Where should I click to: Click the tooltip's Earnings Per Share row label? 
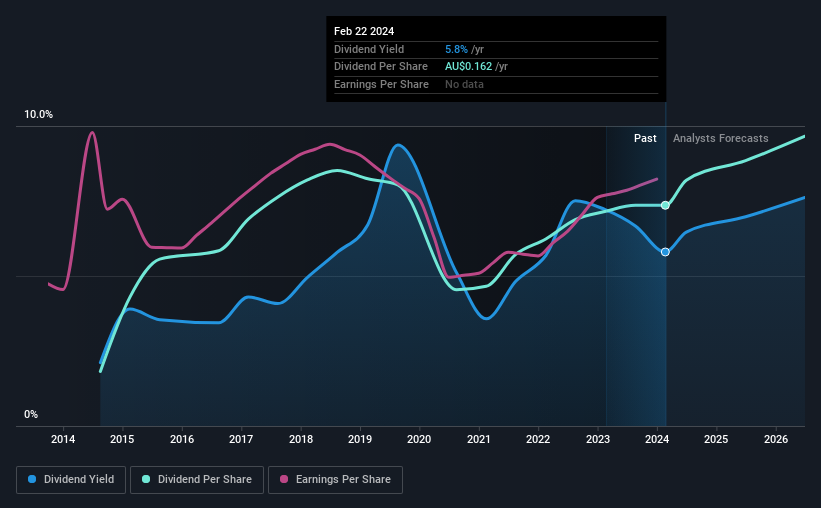point(381,84)
